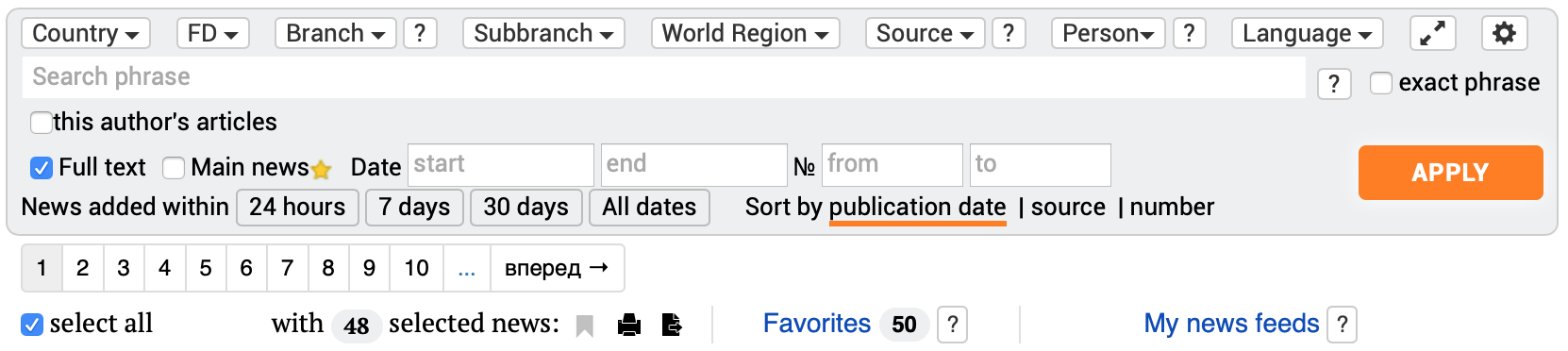The image size is (1568, 351).
Task: Click the bookmark flag icon for selected news
Action: pos(585,326)
